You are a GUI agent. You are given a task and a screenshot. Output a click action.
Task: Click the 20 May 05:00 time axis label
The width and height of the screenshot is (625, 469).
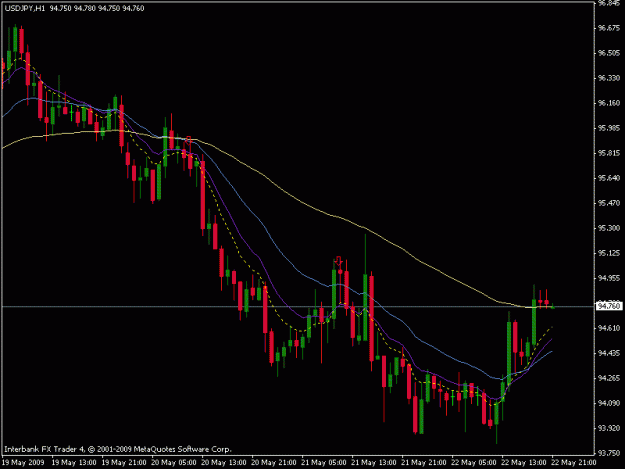[174, 463]
